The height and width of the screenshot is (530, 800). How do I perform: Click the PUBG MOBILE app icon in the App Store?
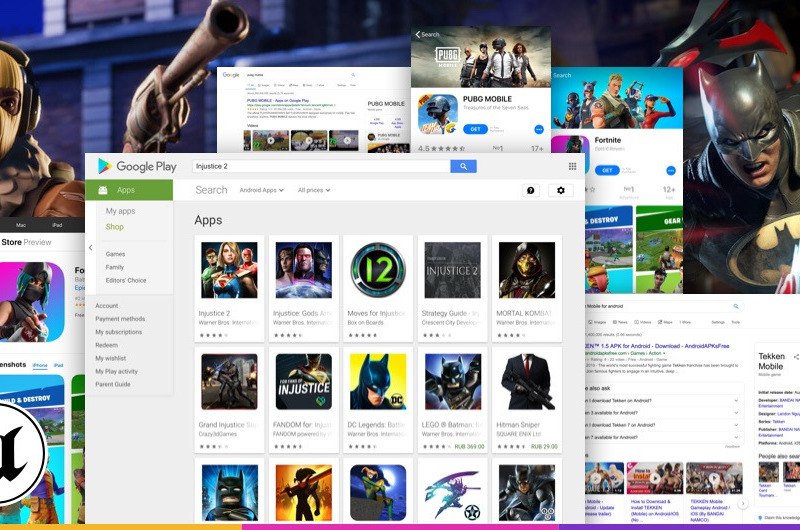coord(437,114)
